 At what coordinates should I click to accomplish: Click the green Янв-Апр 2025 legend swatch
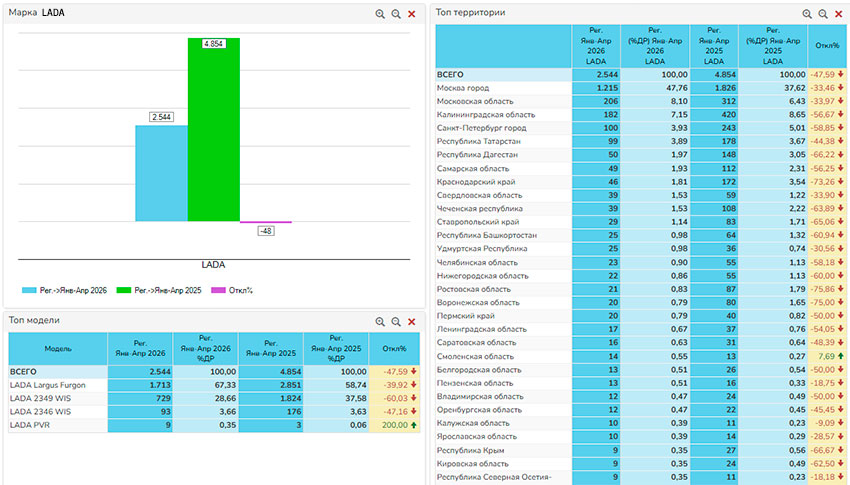[124, 290]
